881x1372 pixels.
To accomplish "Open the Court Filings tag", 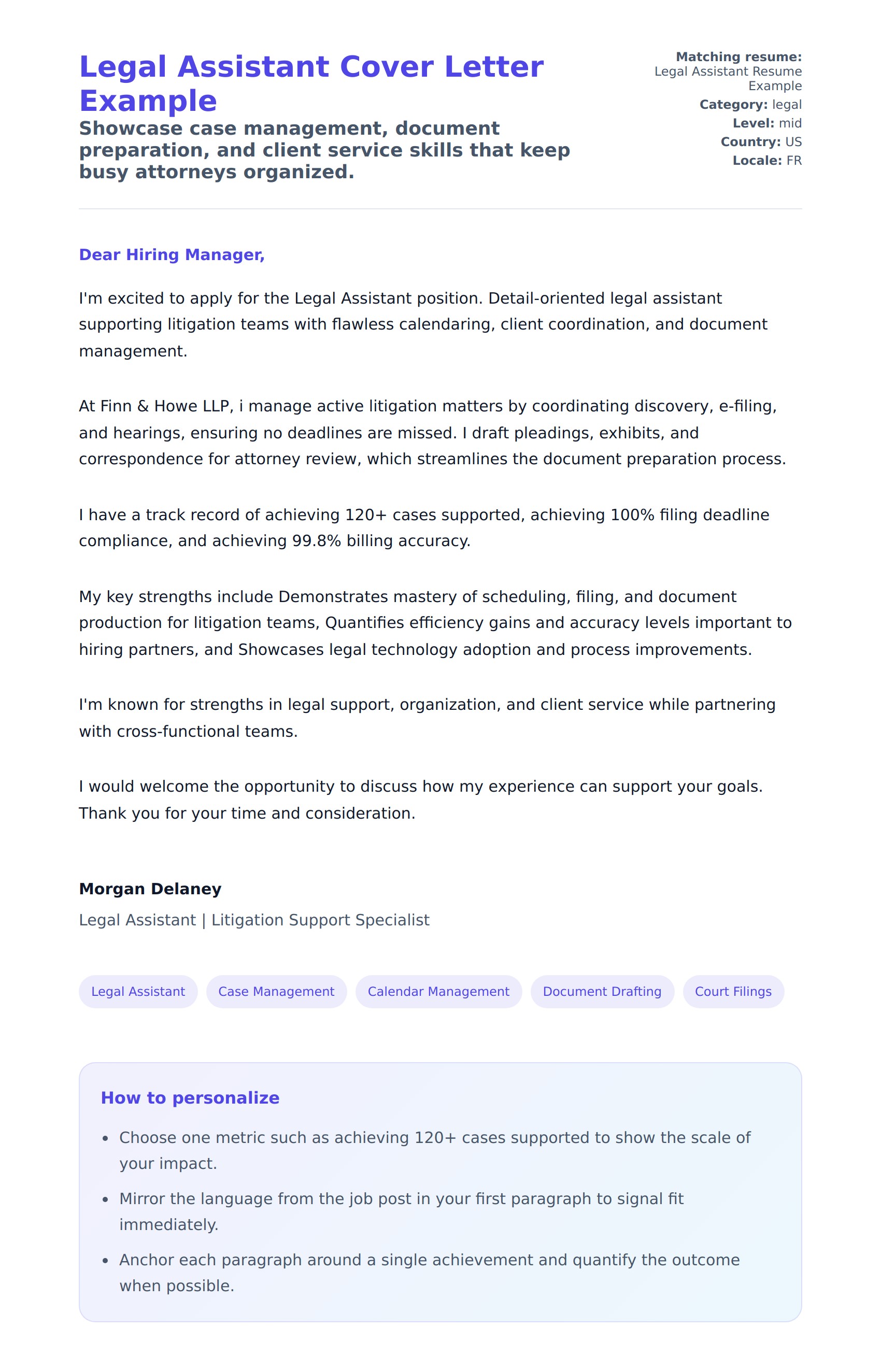I will [x=733, y=991].
